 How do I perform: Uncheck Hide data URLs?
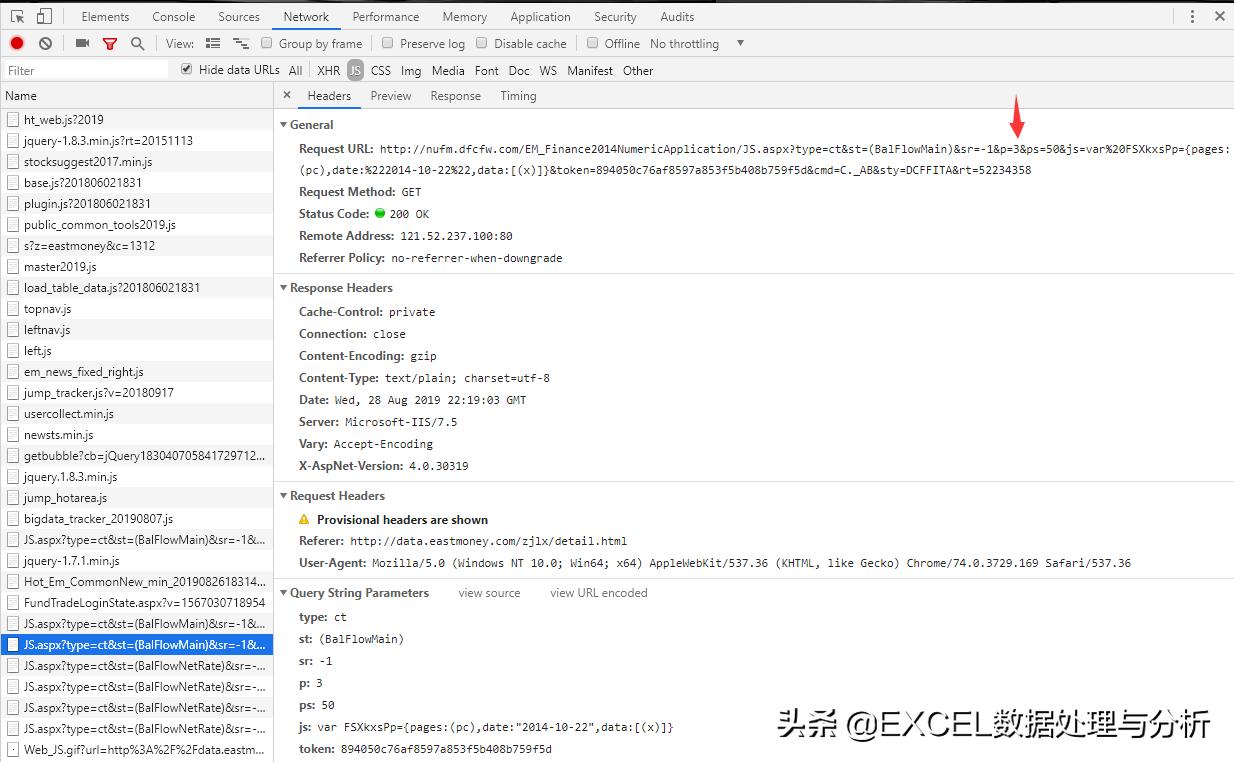(x=185, y=69)
